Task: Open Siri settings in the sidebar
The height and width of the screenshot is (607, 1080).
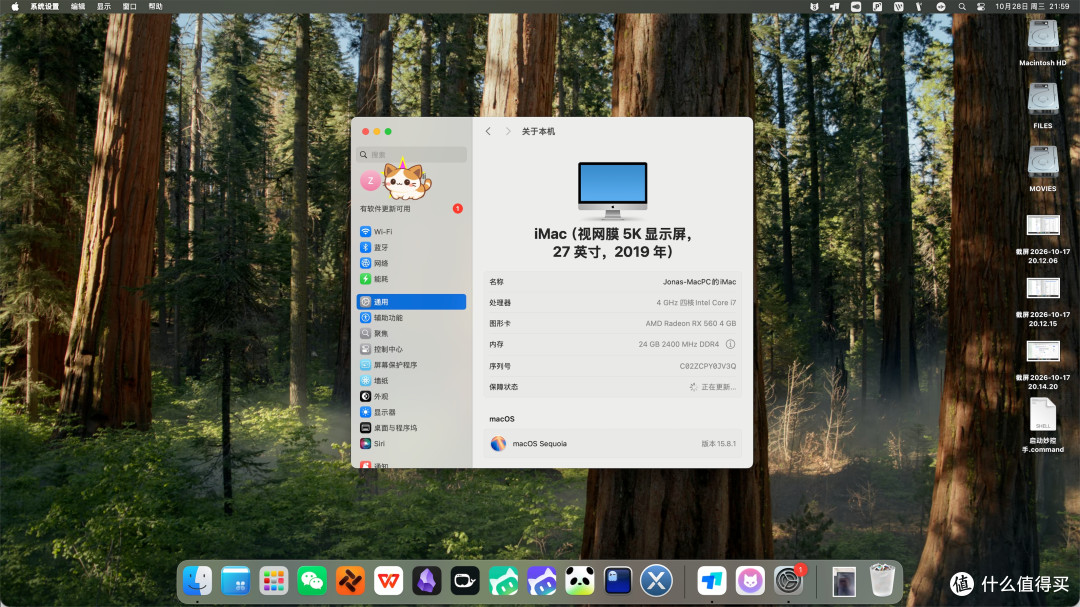Action: pyautogui.click(x=411, y=444)
